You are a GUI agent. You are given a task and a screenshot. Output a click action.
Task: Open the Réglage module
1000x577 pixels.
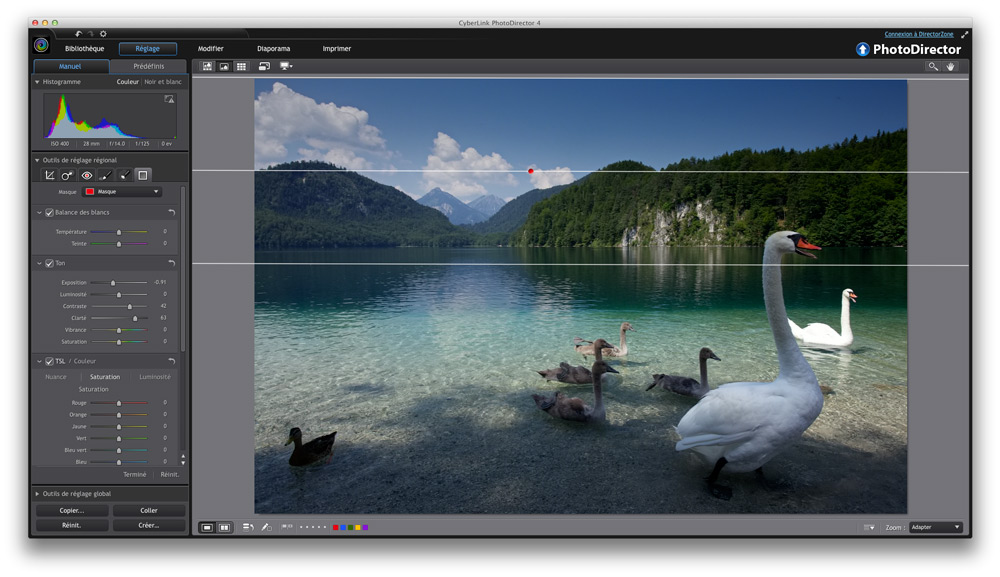click(x=147, y=48)
